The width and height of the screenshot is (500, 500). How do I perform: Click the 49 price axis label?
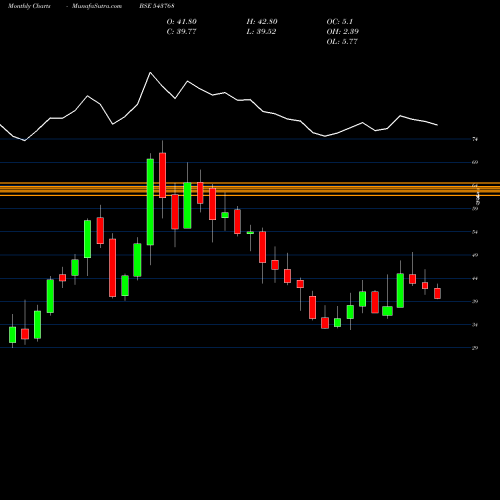[x=475, y=255]
